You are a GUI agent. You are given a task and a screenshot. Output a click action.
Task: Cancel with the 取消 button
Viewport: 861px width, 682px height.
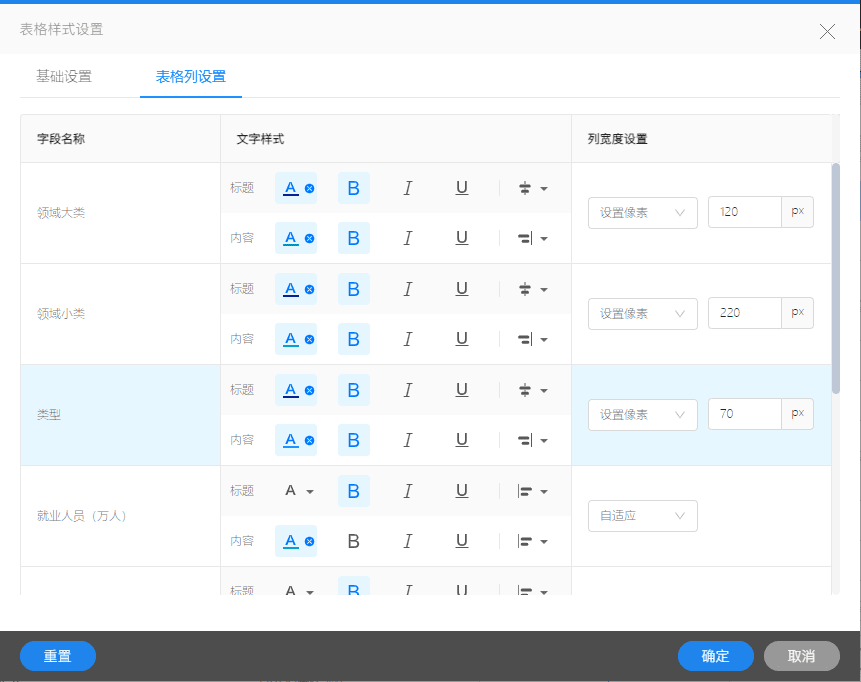click(802, 656)
